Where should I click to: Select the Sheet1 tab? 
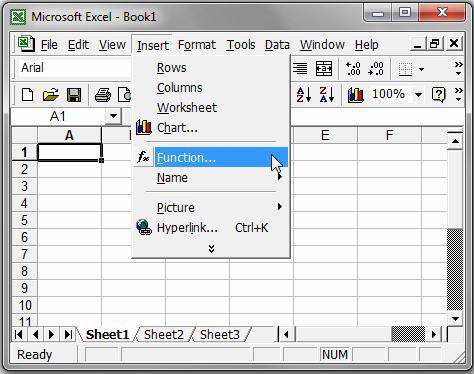click(x=107, y=334)
